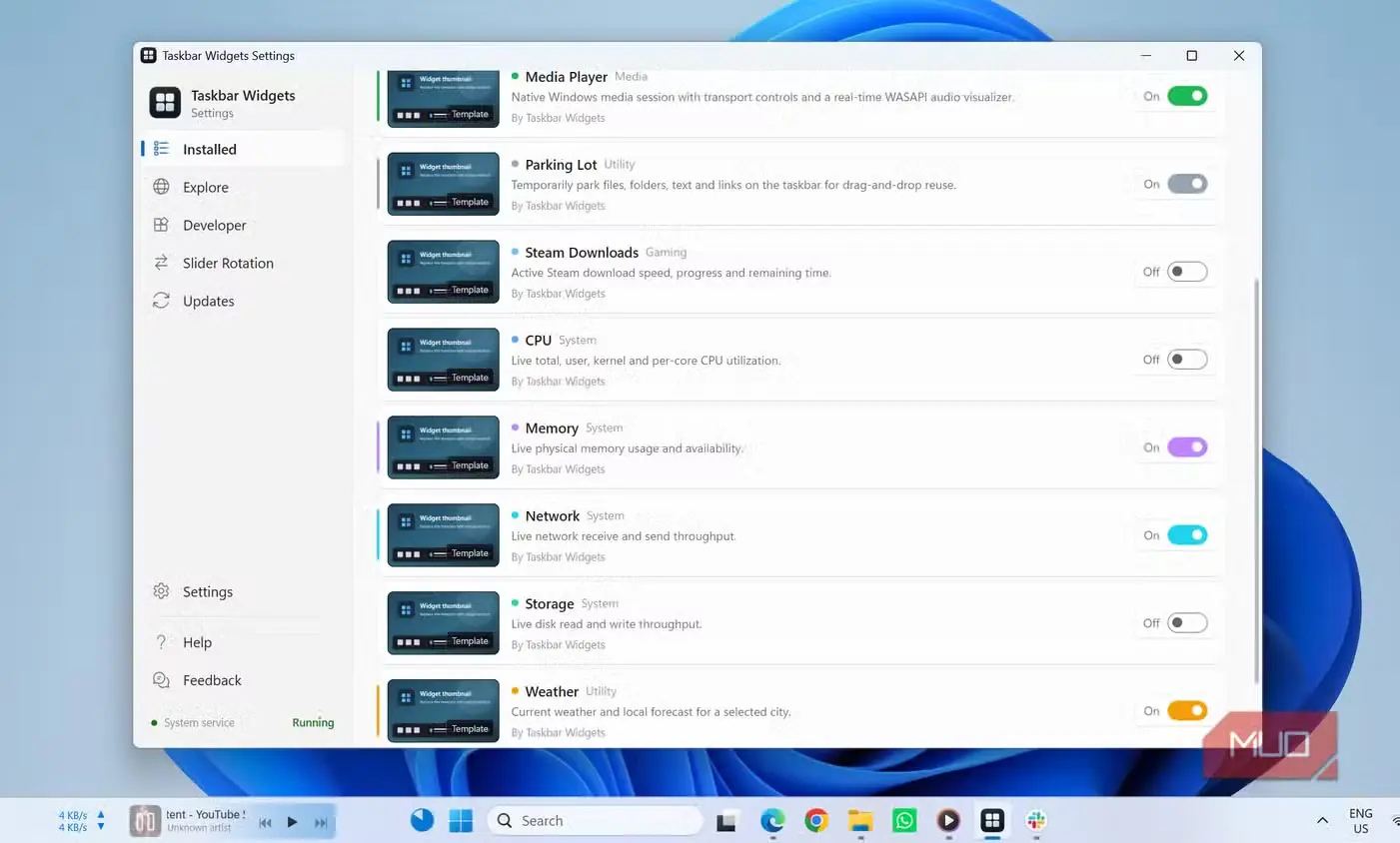Click the Taskbar Widgets app icon on taskbar
The image size is (1400, 843).
[x=992, y=821]
